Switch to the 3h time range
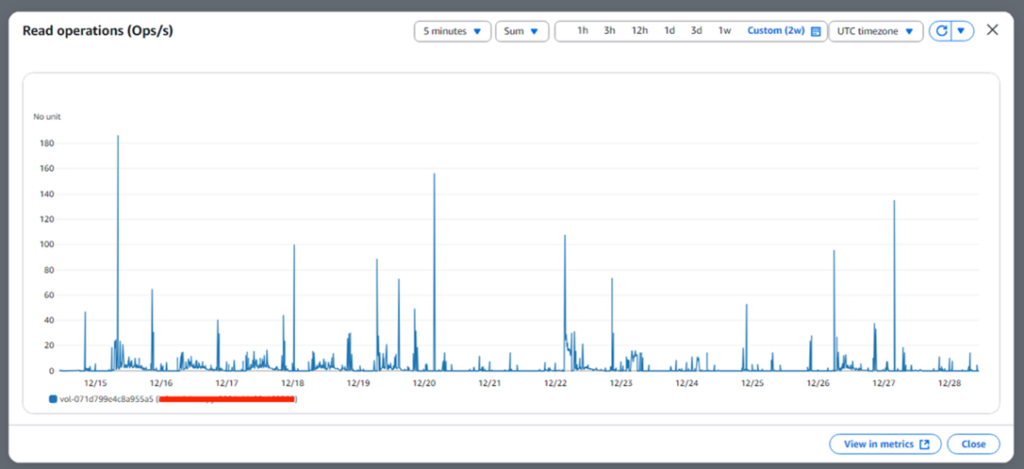 609,31
